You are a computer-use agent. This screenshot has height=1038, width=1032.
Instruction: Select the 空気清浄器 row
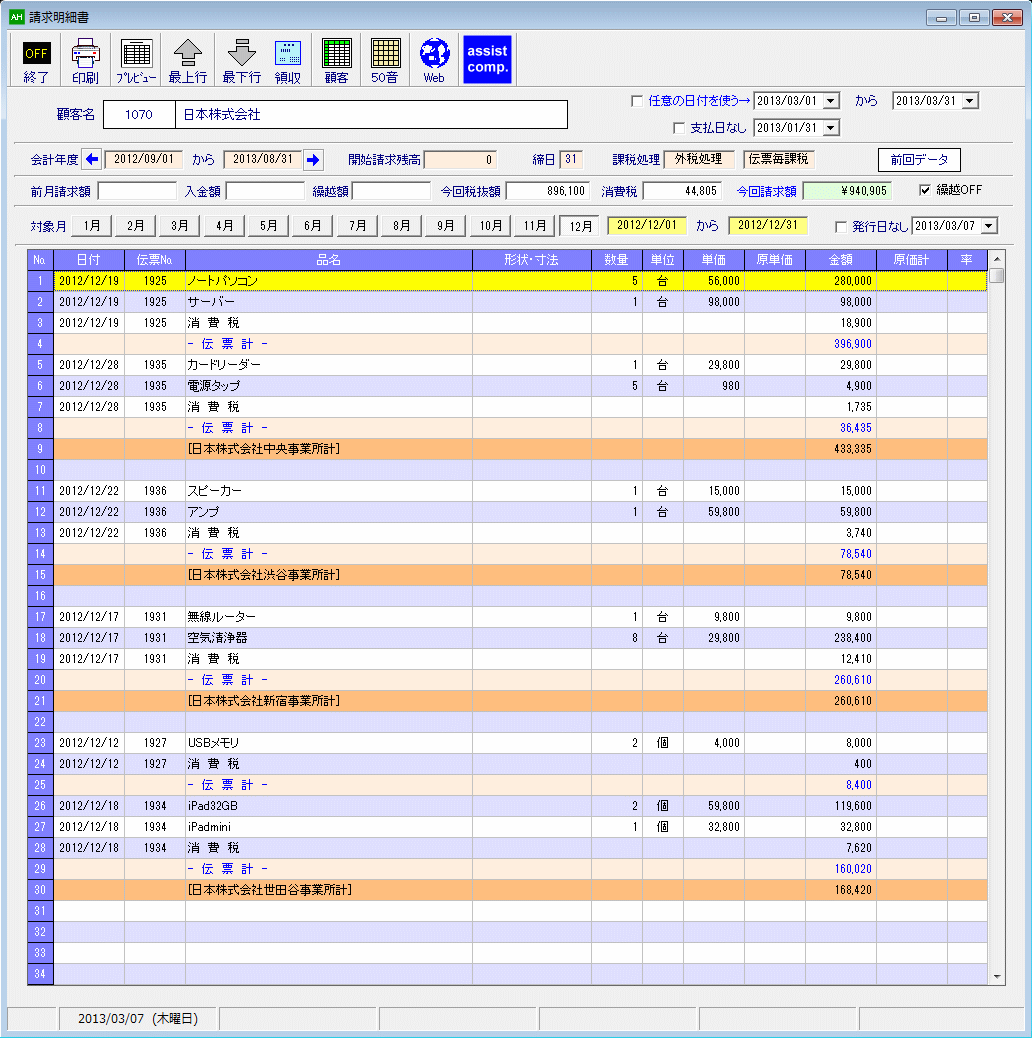coord(507,637)
